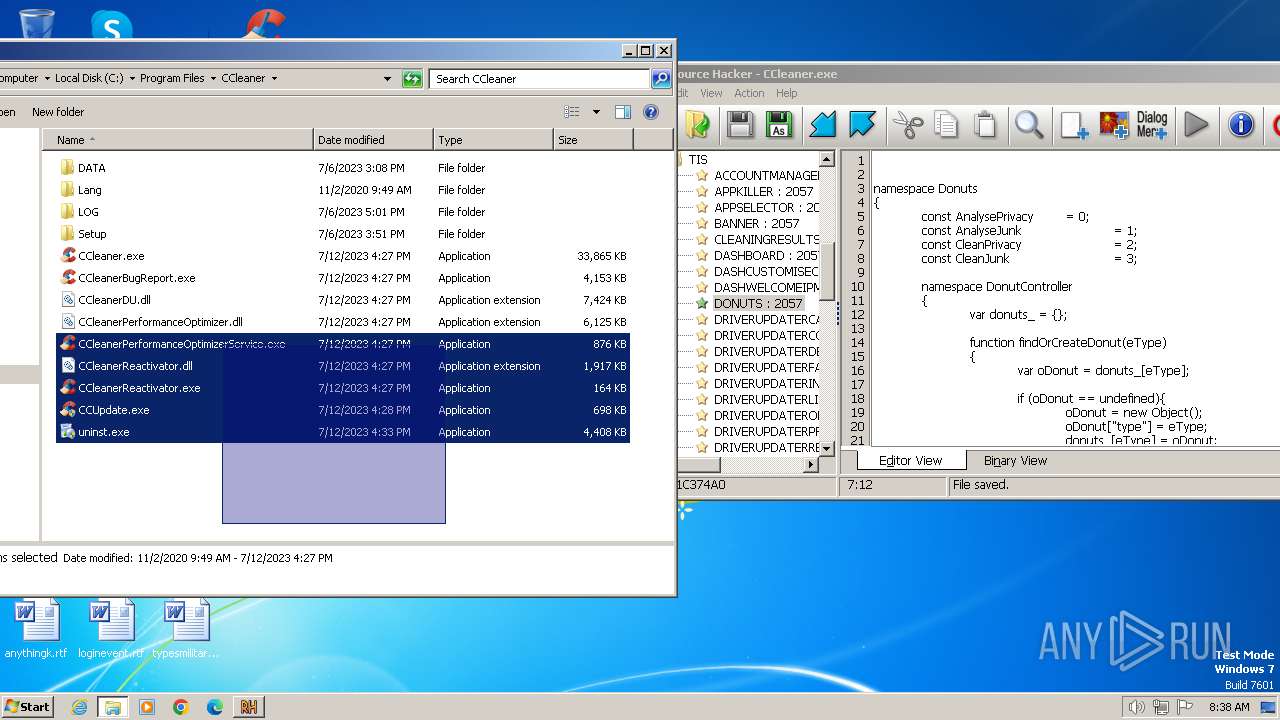Sort by Size column header
This screenshot has height=720, width=1280.
click(593, 140)
